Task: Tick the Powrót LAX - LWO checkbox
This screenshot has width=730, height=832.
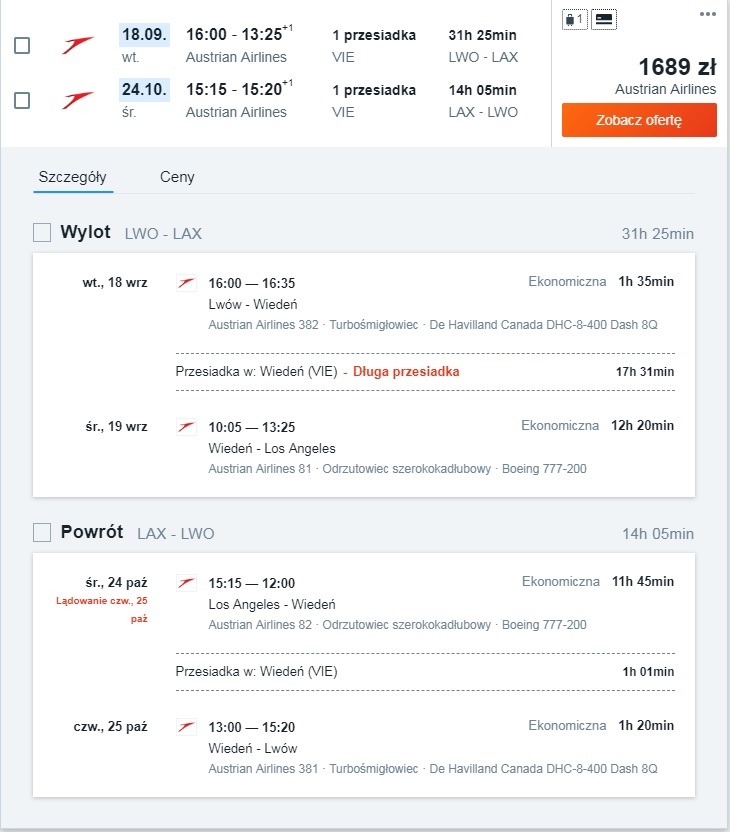Action: (x=42, y=532)
